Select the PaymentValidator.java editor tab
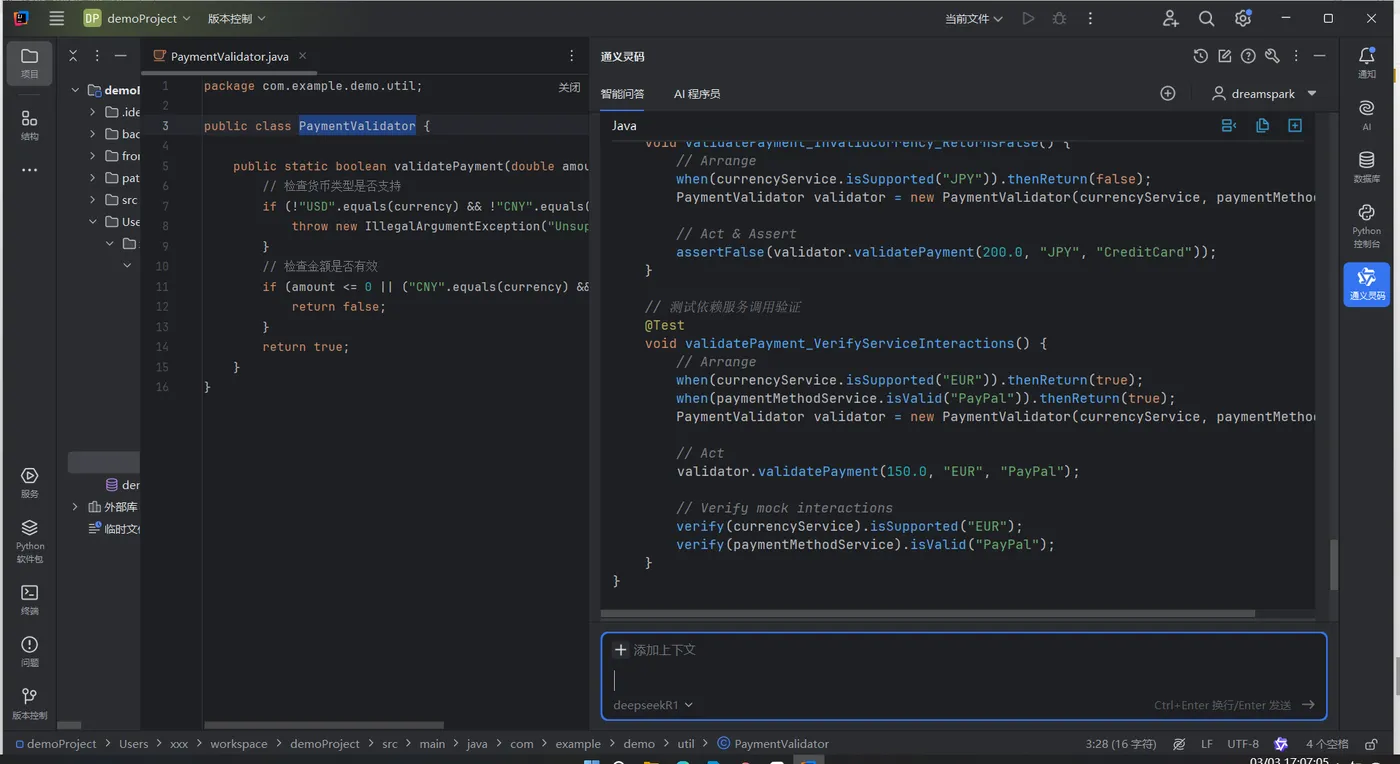Screen dimensions: 1400x764 coord(229,57)
